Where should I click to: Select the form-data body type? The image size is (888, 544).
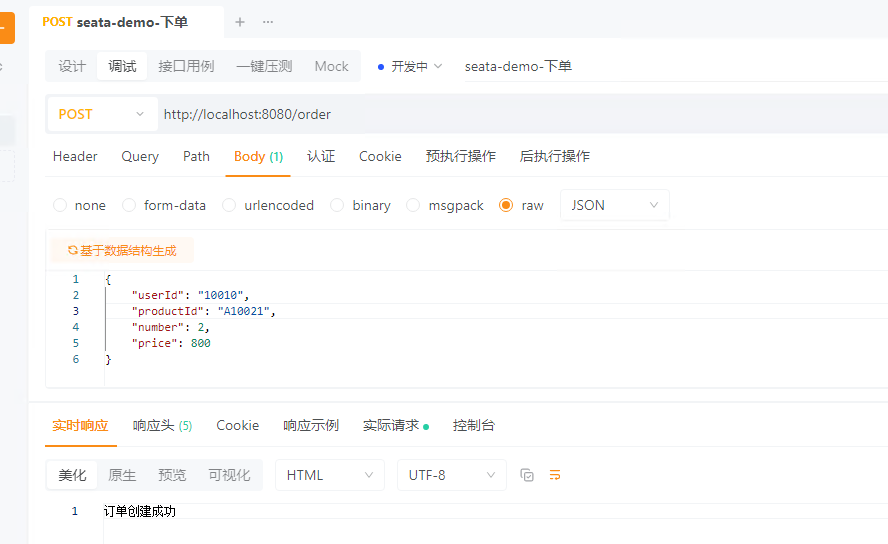(129, 205)
